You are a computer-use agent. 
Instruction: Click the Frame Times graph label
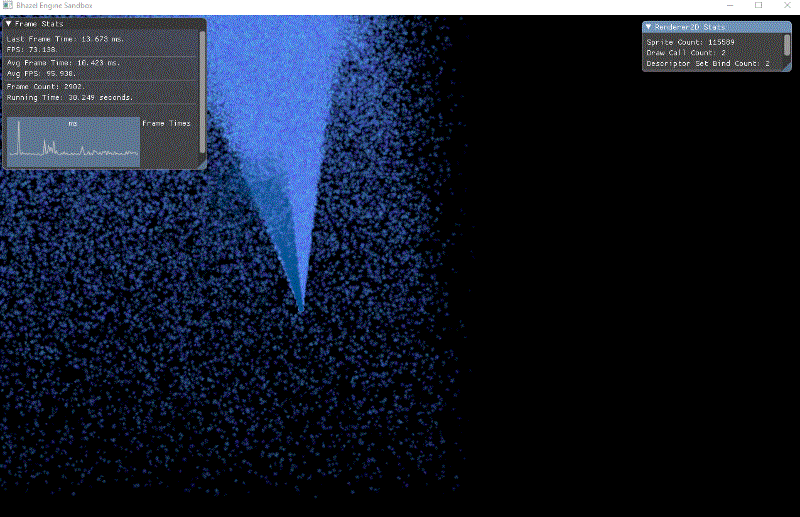[x=166, y=123]
